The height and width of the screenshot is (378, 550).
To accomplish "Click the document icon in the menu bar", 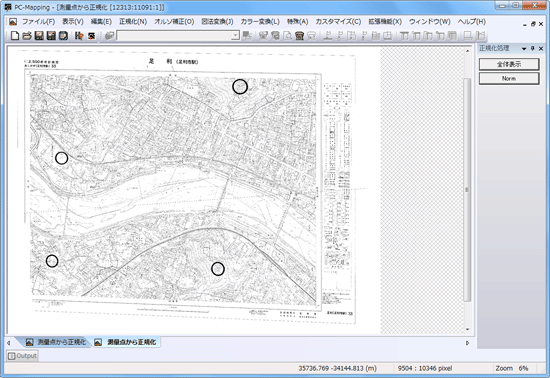I will pos(13,22).
